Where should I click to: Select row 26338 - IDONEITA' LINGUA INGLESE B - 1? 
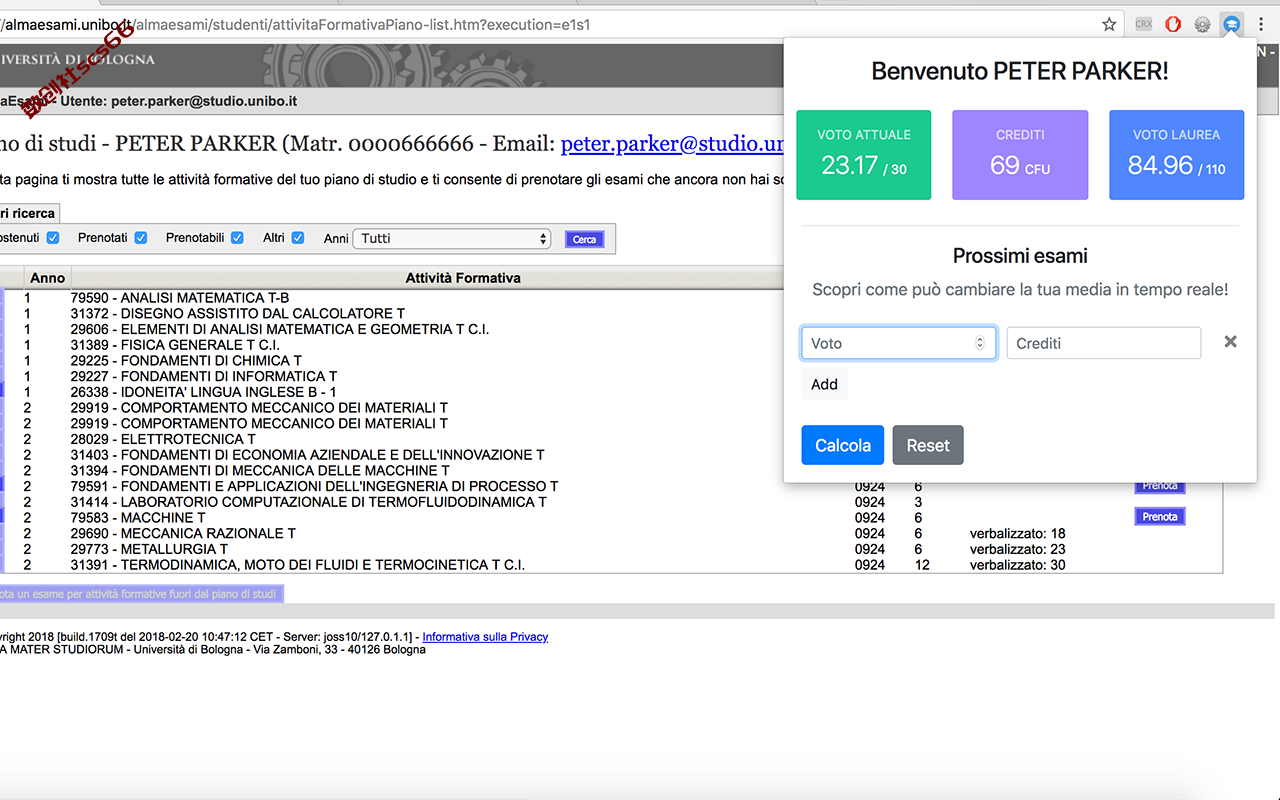click(204, 392)
